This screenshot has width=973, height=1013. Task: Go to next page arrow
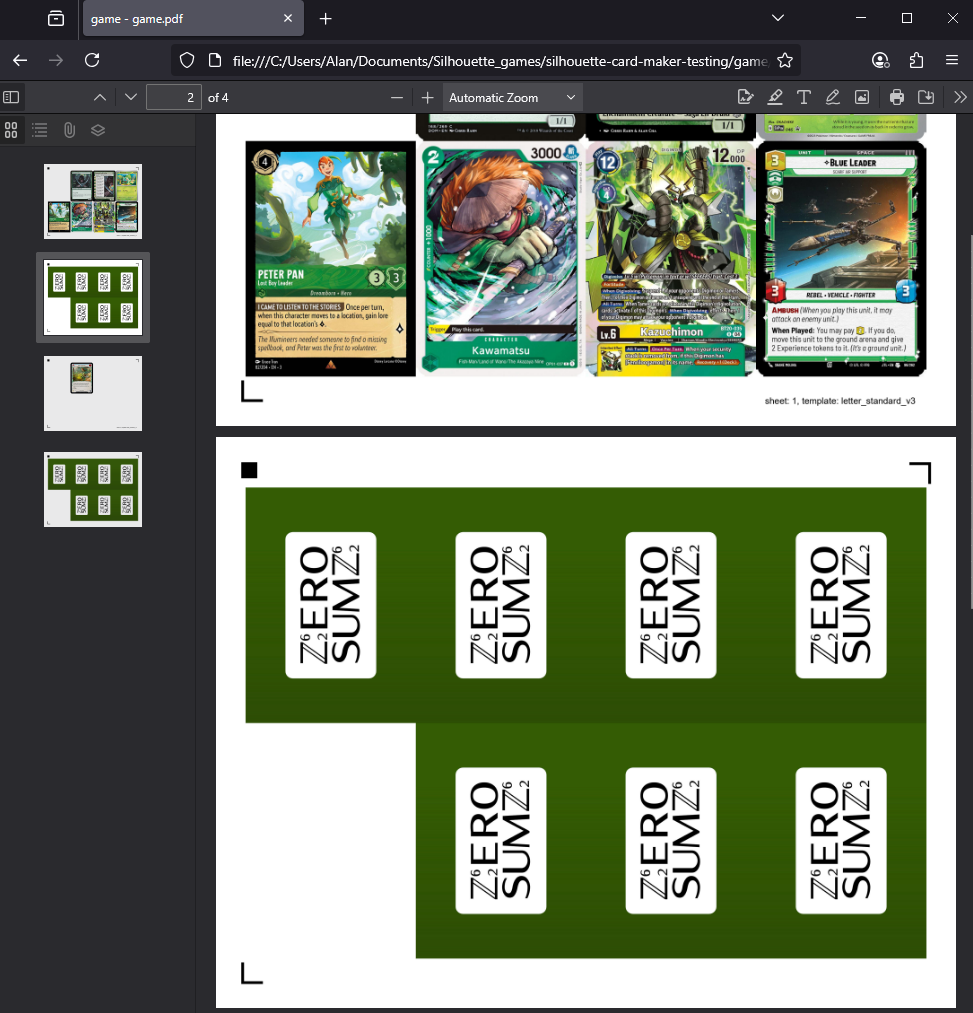[131, 98]
